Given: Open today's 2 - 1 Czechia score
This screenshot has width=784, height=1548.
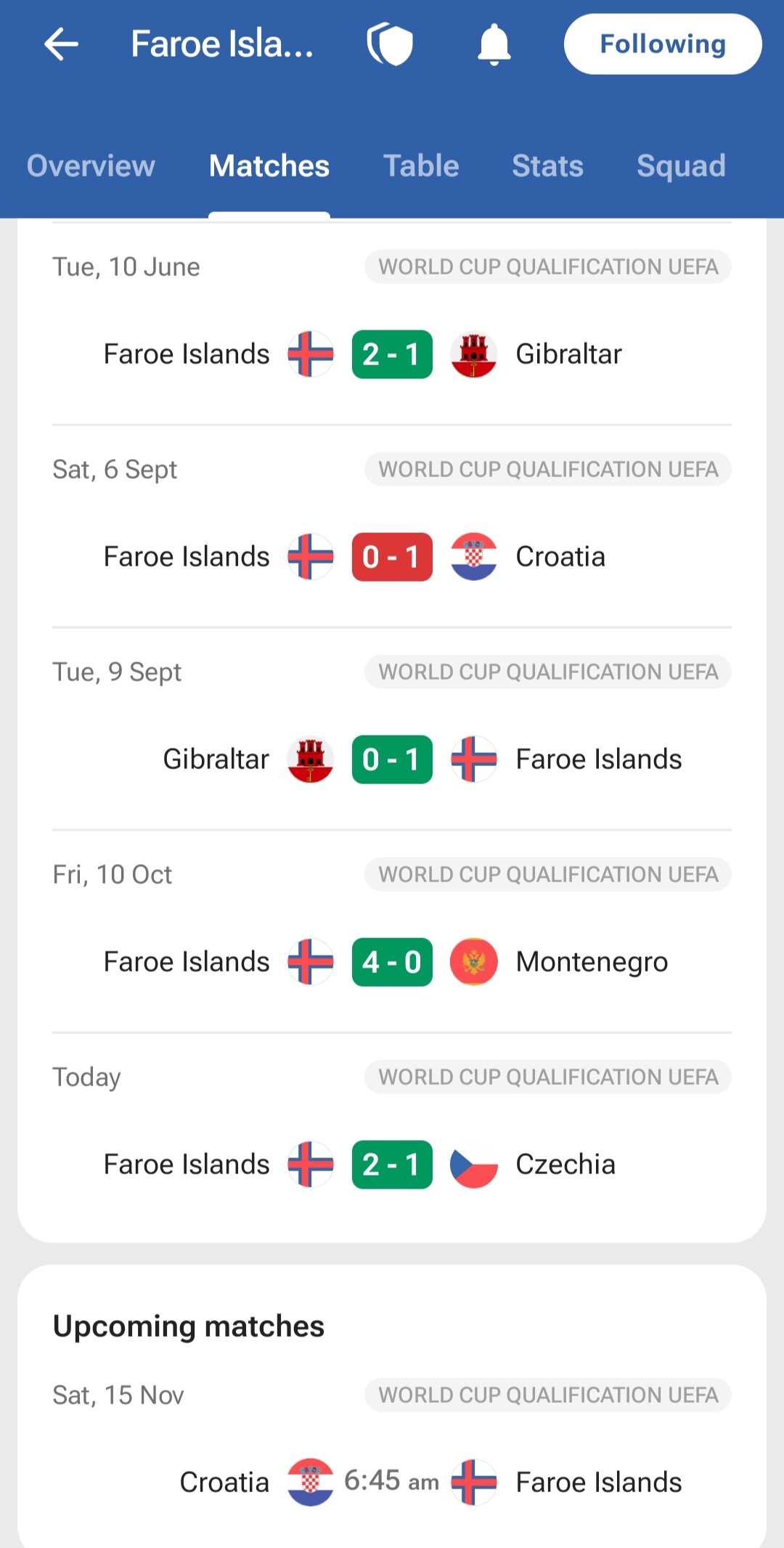Looking at the screenshot, I should click(x=392, y=1165).
